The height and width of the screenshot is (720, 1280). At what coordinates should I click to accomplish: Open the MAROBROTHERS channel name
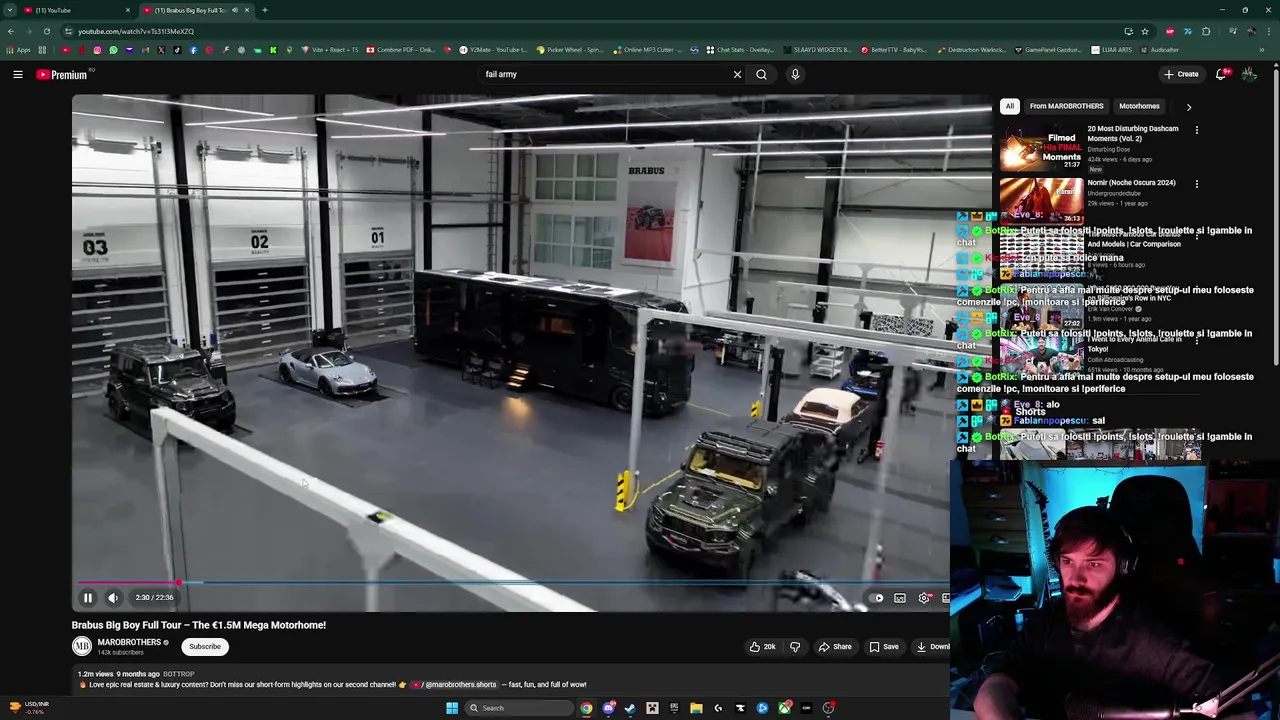point(129,642)
